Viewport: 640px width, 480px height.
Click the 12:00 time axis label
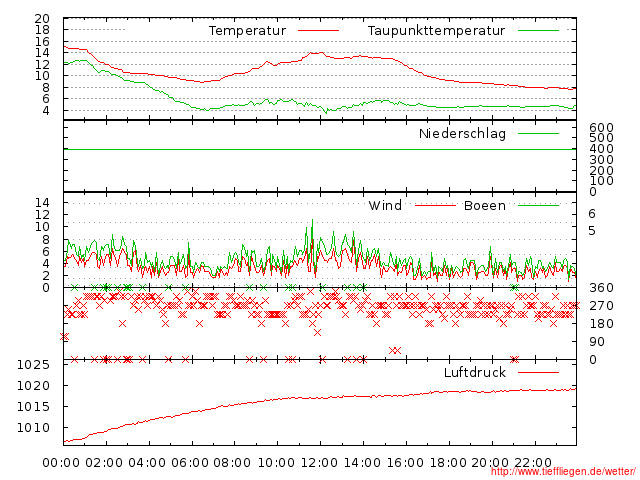(x=319, y=463)
